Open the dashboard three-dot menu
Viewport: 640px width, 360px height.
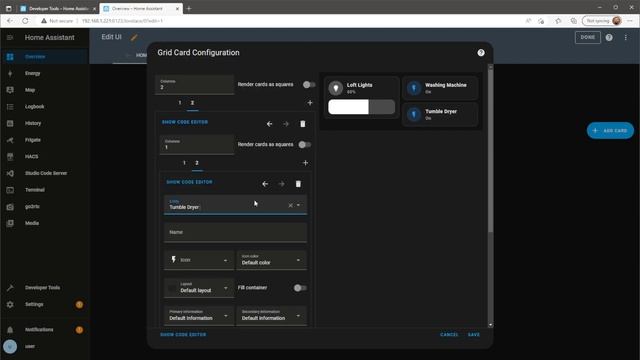pos(626,38)
